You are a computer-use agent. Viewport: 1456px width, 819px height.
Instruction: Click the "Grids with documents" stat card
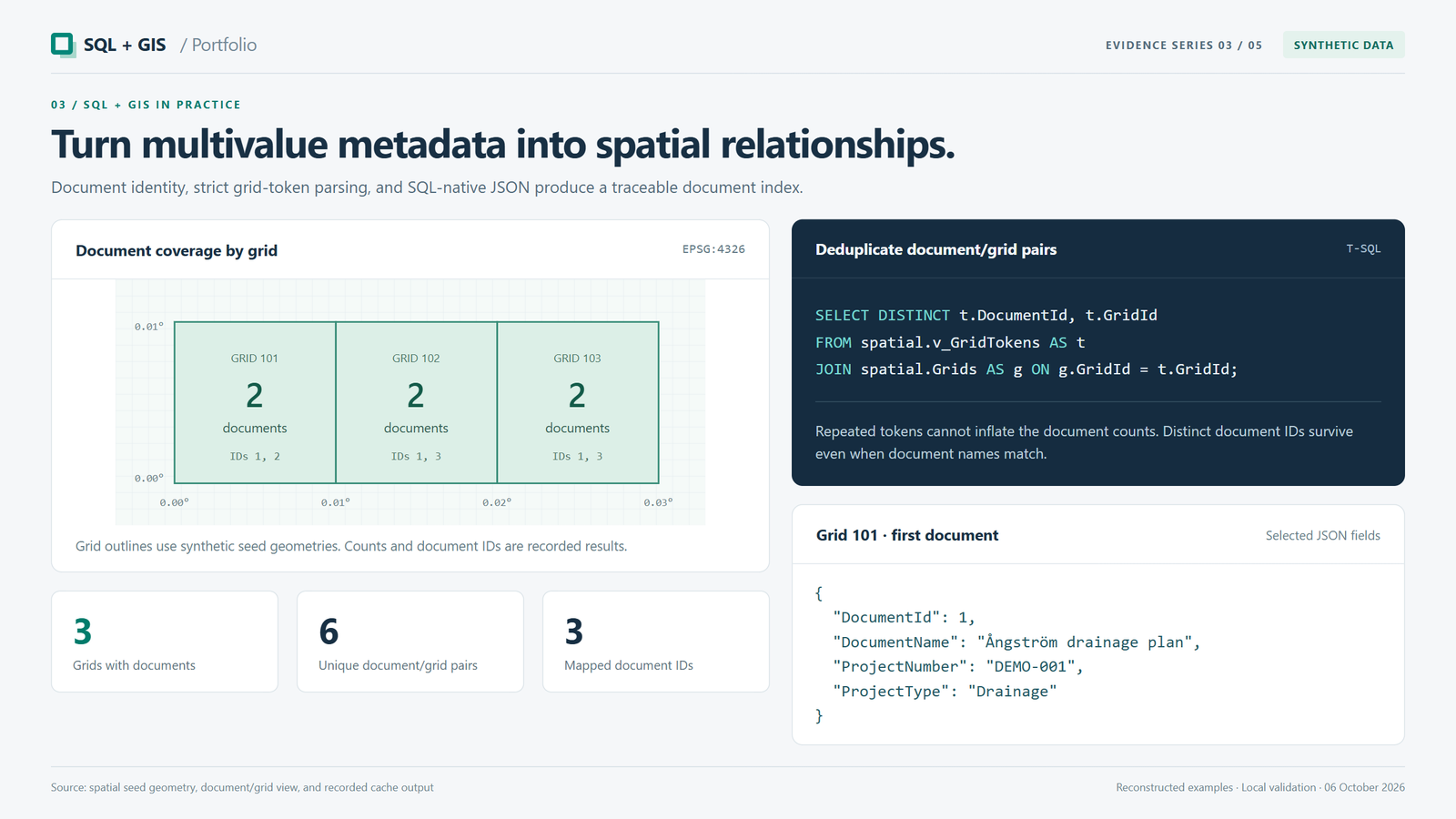[x=165, y=642]
